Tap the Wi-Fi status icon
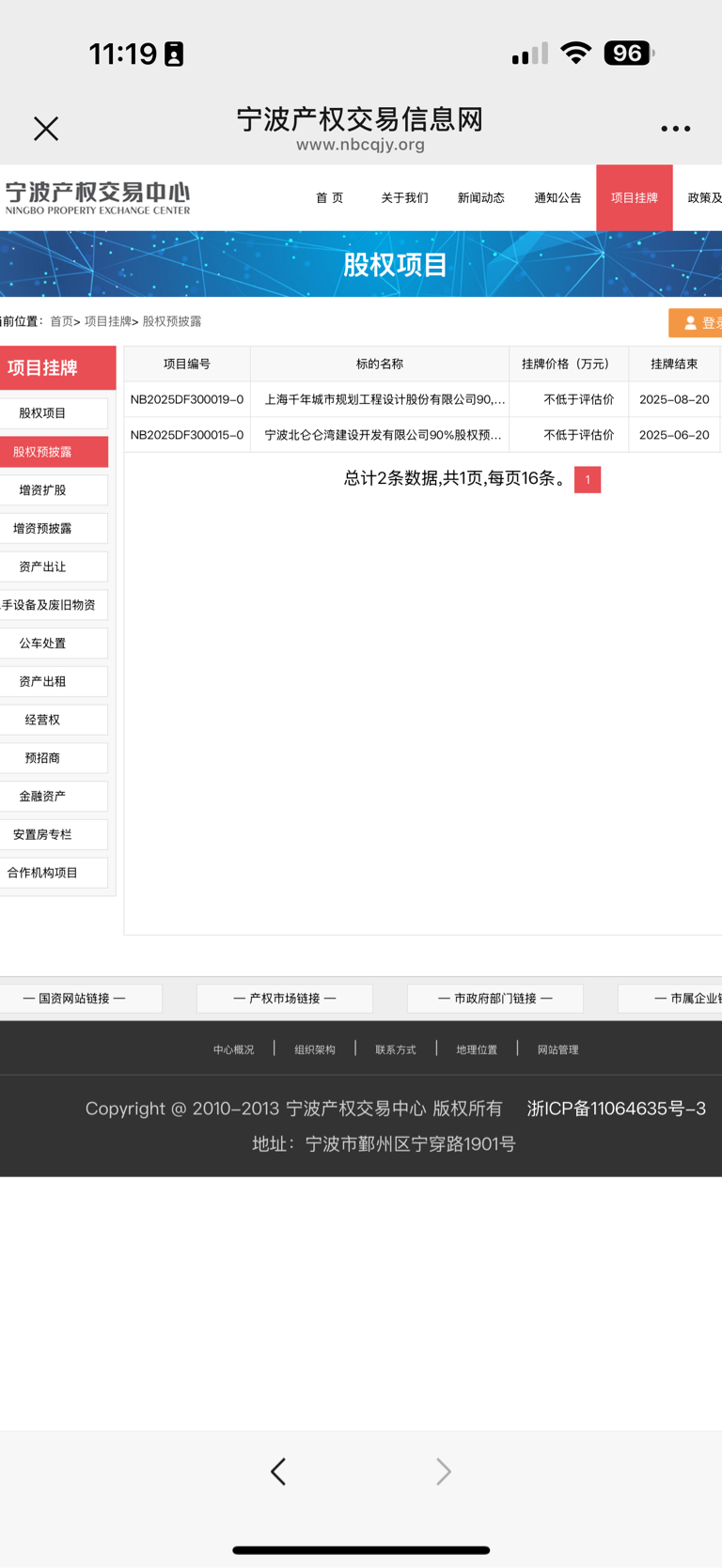722x1568 pixels. tap(575, 54)
